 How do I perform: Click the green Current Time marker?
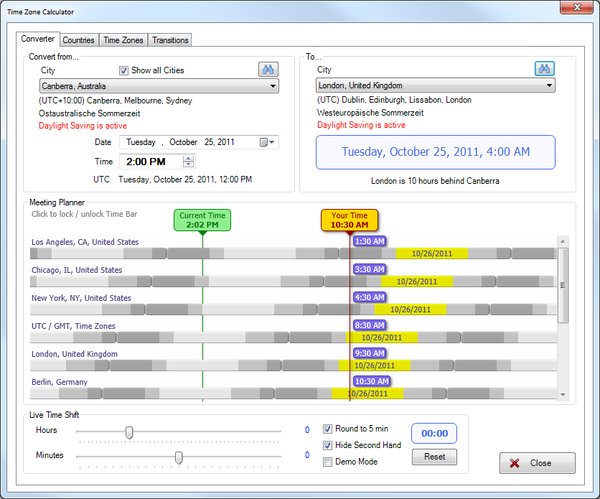tap(203, 220)
